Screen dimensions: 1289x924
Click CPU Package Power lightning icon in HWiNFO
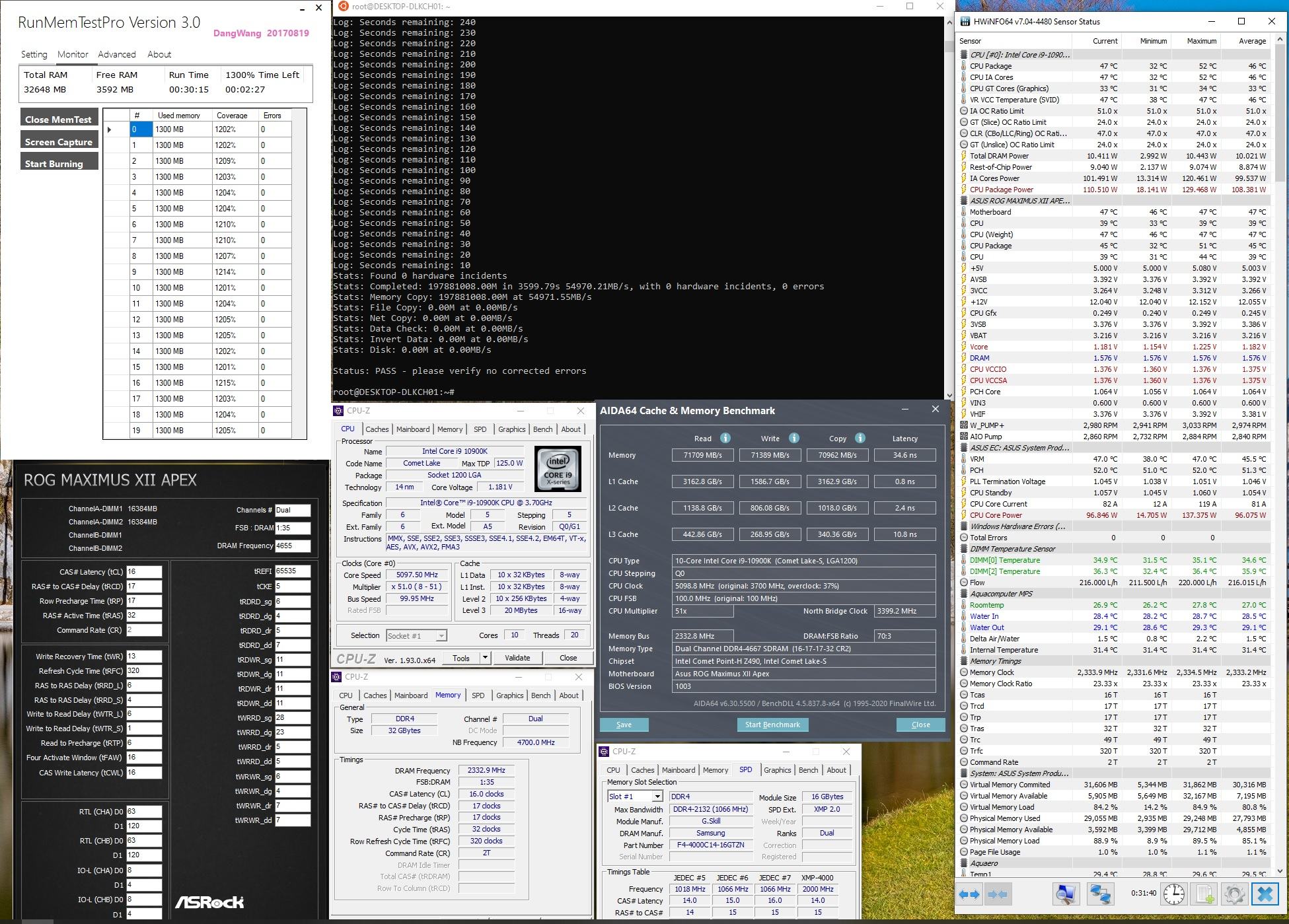(x=964, y=190)
